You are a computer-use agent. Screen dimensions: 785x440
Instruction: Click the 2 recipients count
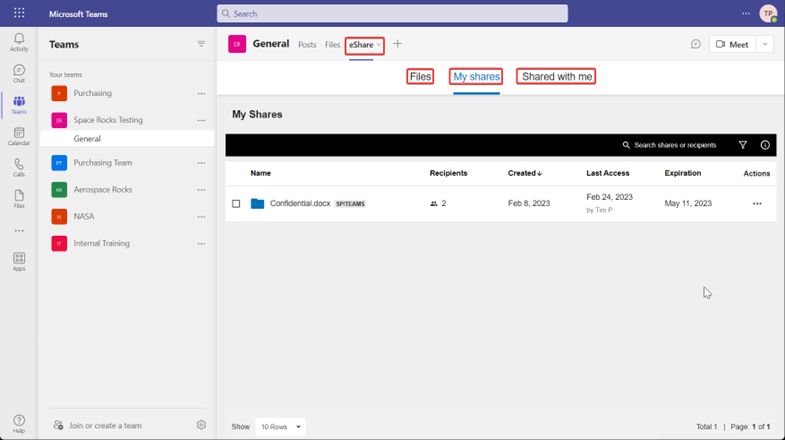[439, 204]
